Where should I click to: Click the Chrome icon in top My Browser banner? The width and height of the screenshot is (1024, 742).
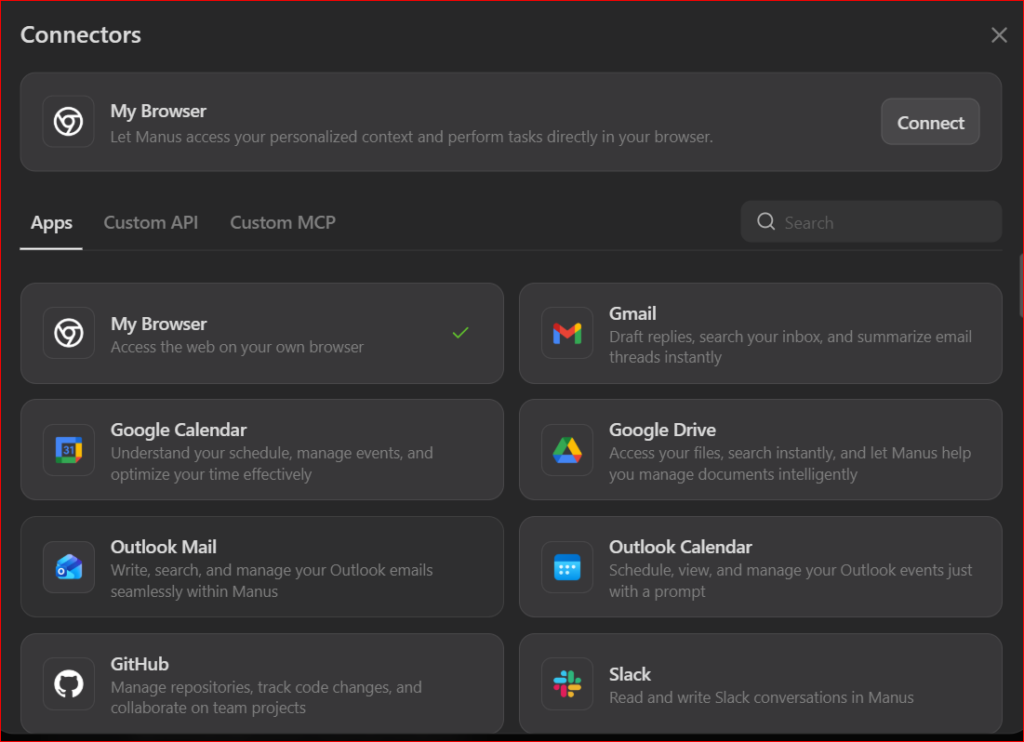(68, 122)
